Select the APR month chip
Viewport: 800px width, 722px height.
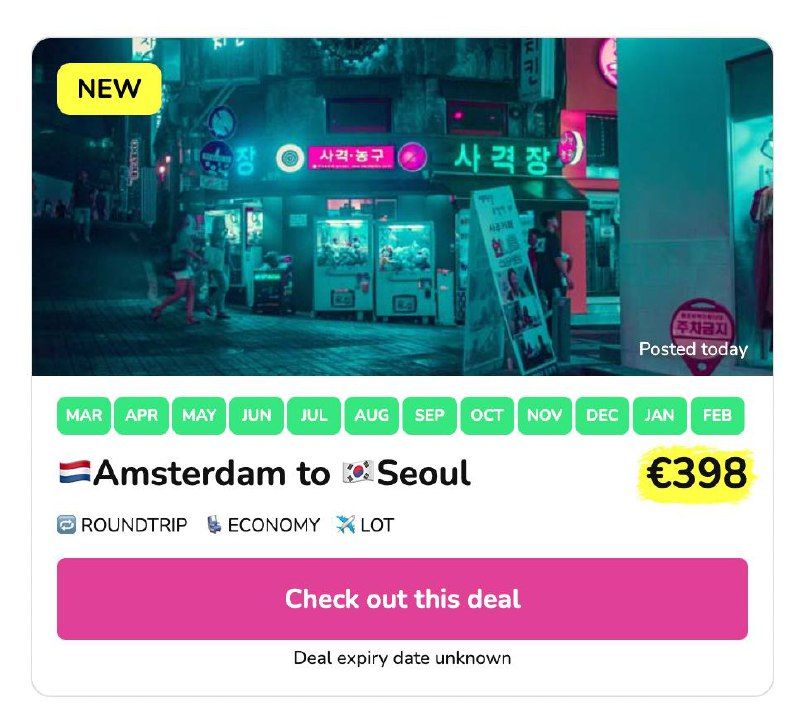[x=141, y=416]
